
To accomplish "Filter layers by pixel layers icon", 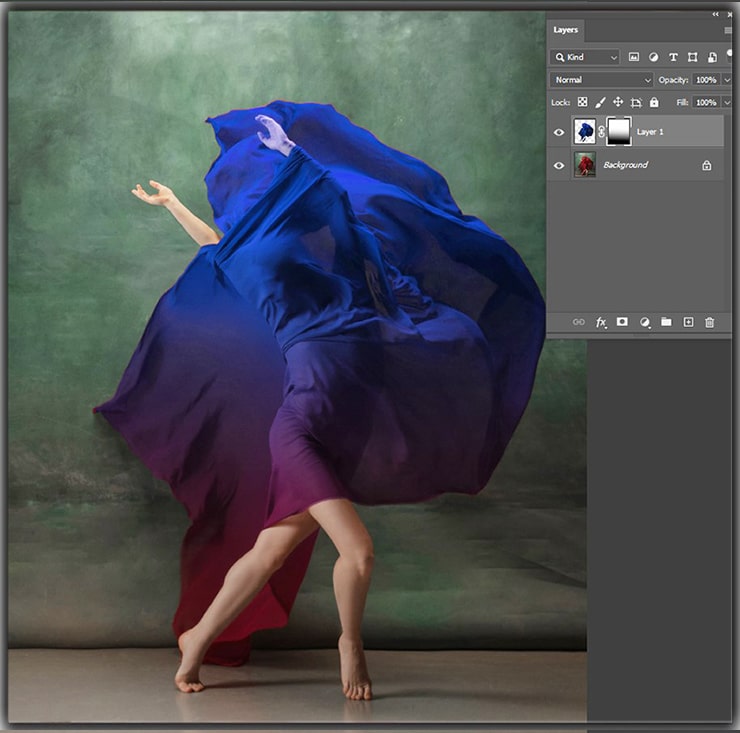I will click(634, 57).
